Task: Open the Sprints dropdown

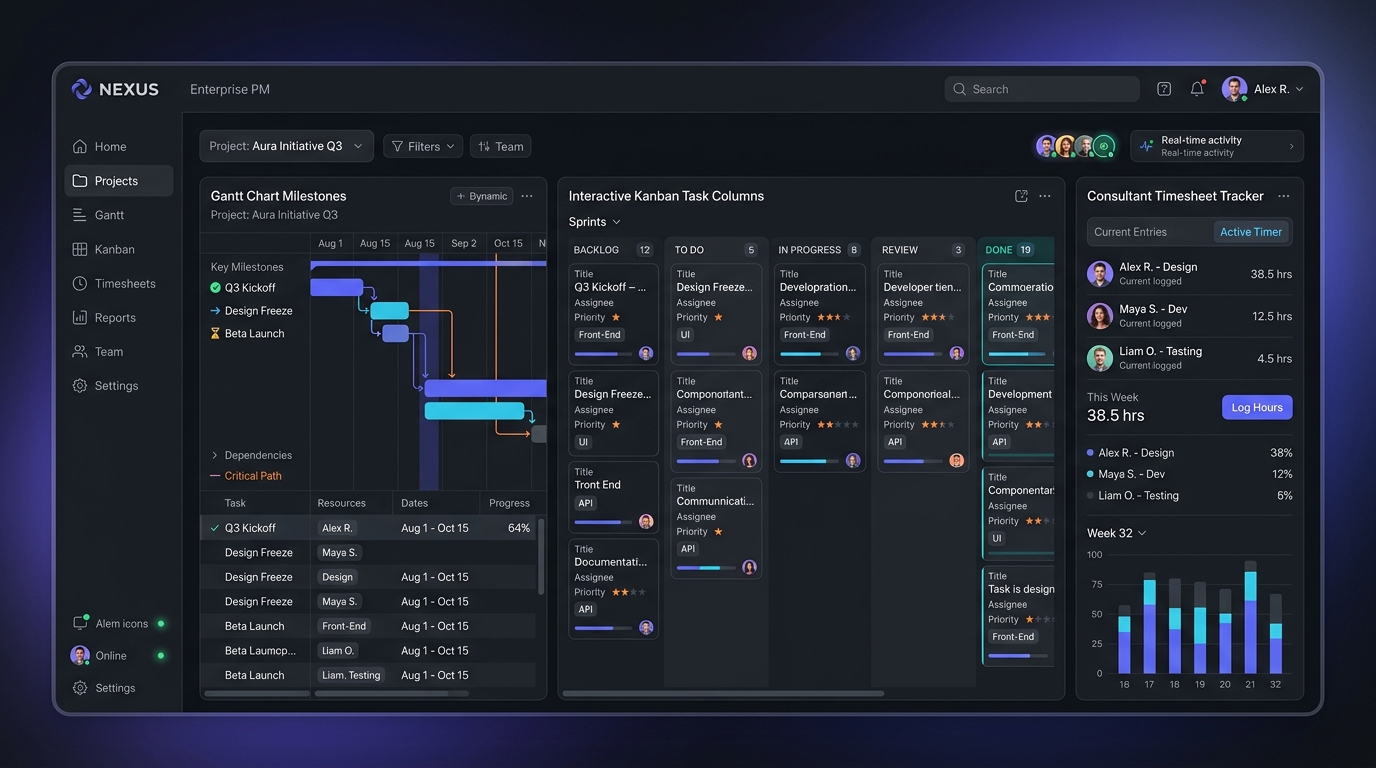Action: tap(595, 222)
